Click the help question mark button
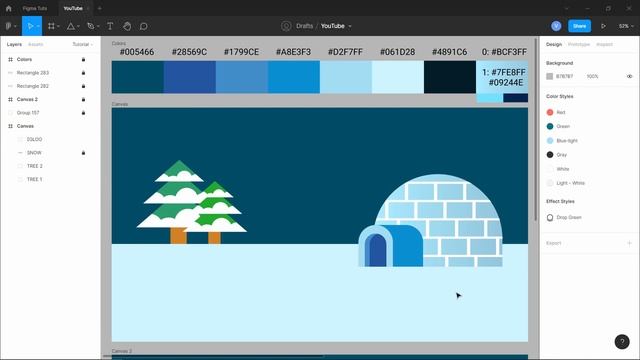 click(x=622, y=342)
